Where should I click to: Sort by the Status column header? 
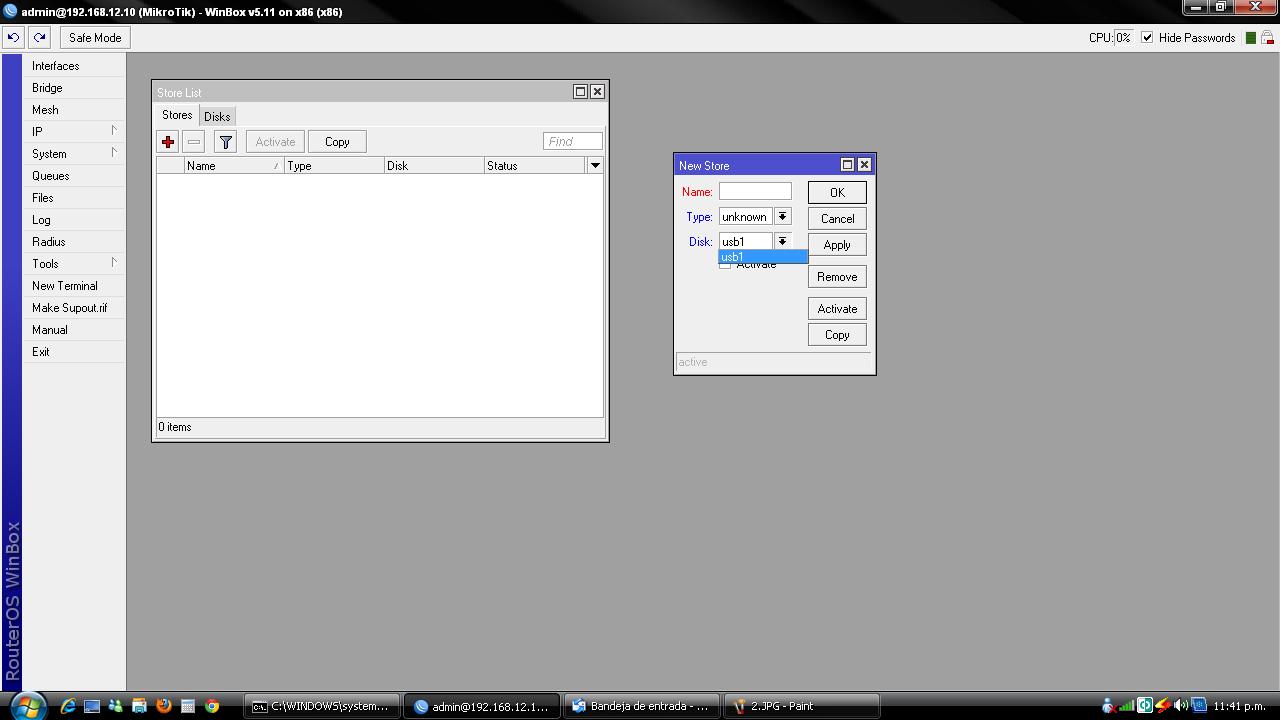pos(535,166)
